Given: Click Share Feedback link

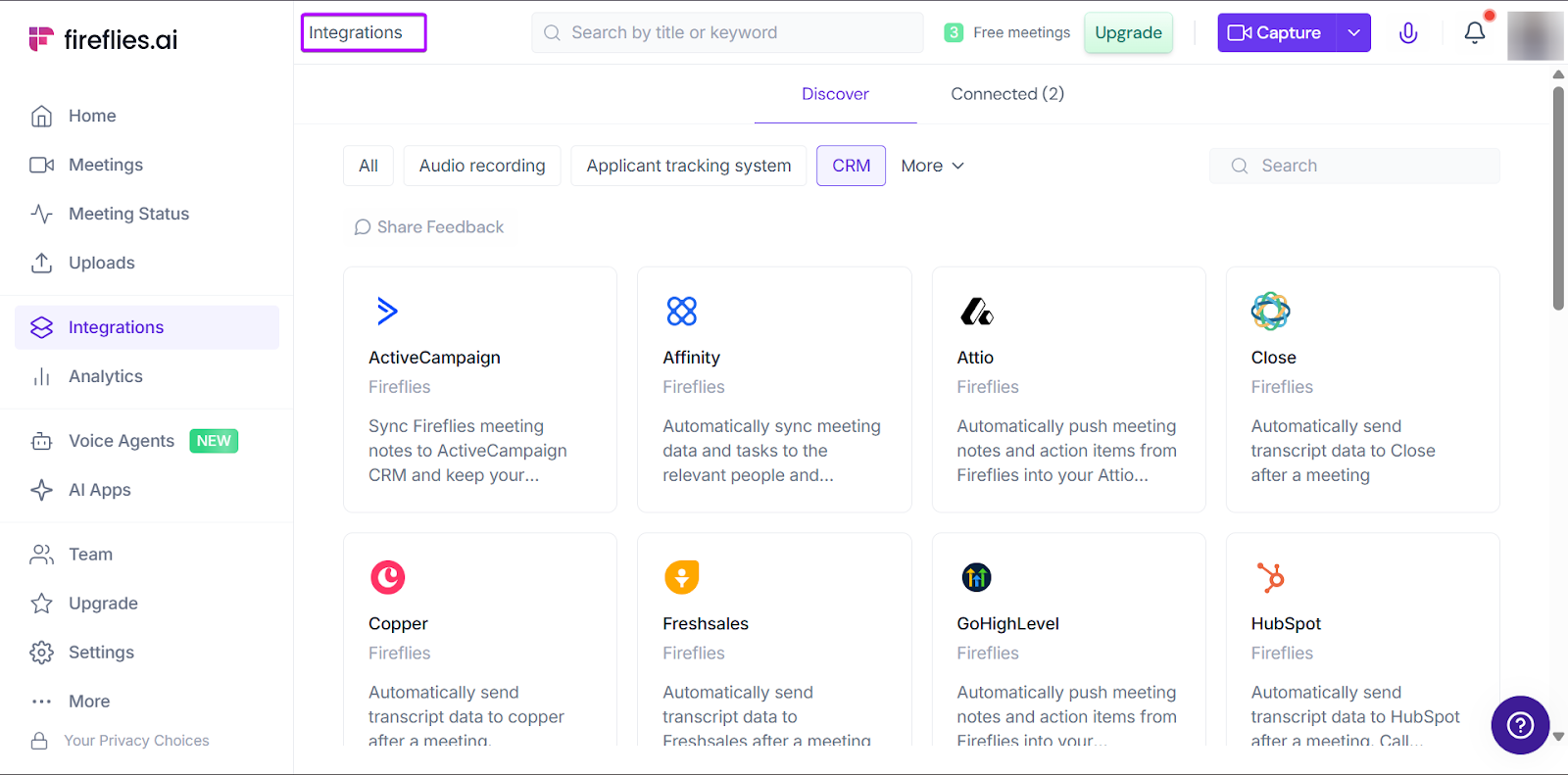Looking at the screenshot, I should click(x=428, y=227).
